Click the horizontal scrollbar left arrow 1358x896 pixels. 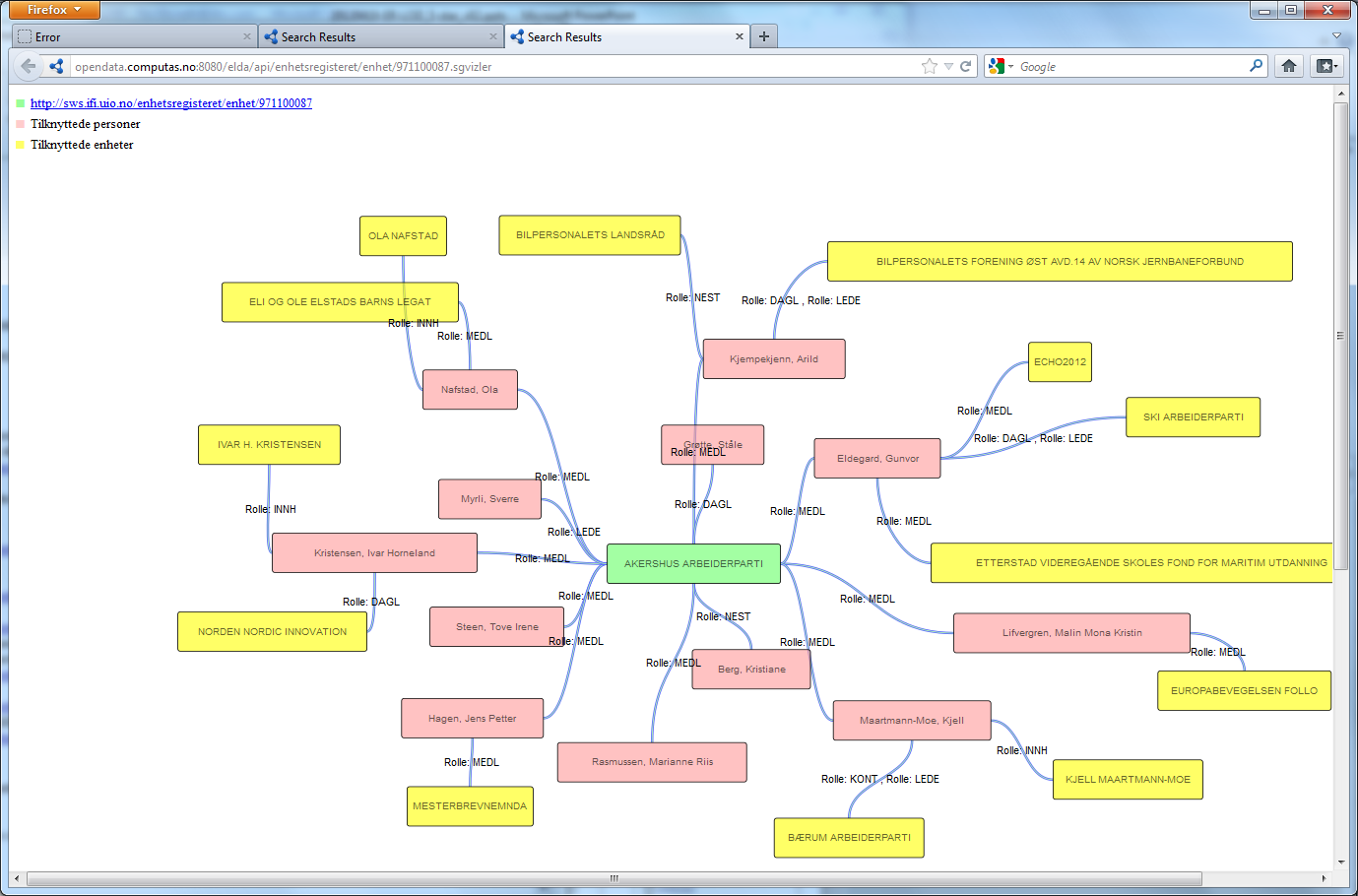tap(17, 878)
